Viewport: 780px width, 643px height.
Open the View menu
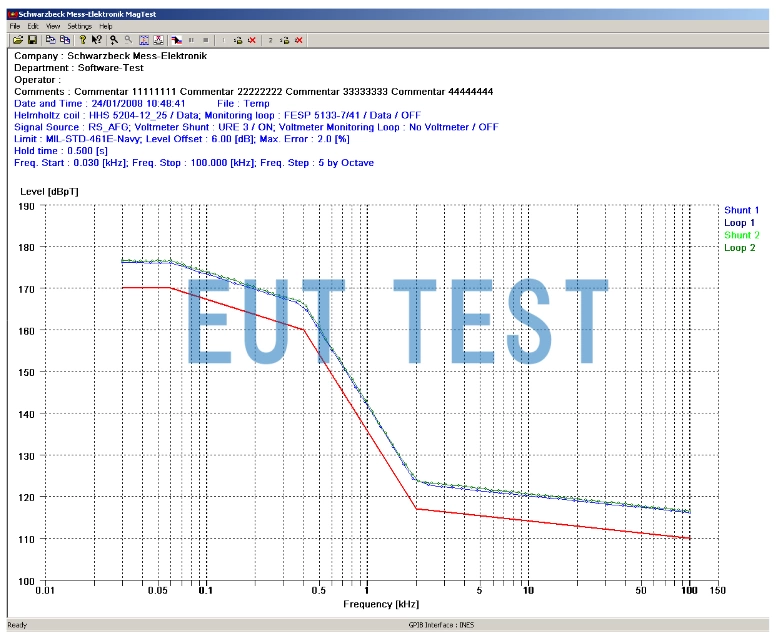pyautogui.click(x=53, y=26)
